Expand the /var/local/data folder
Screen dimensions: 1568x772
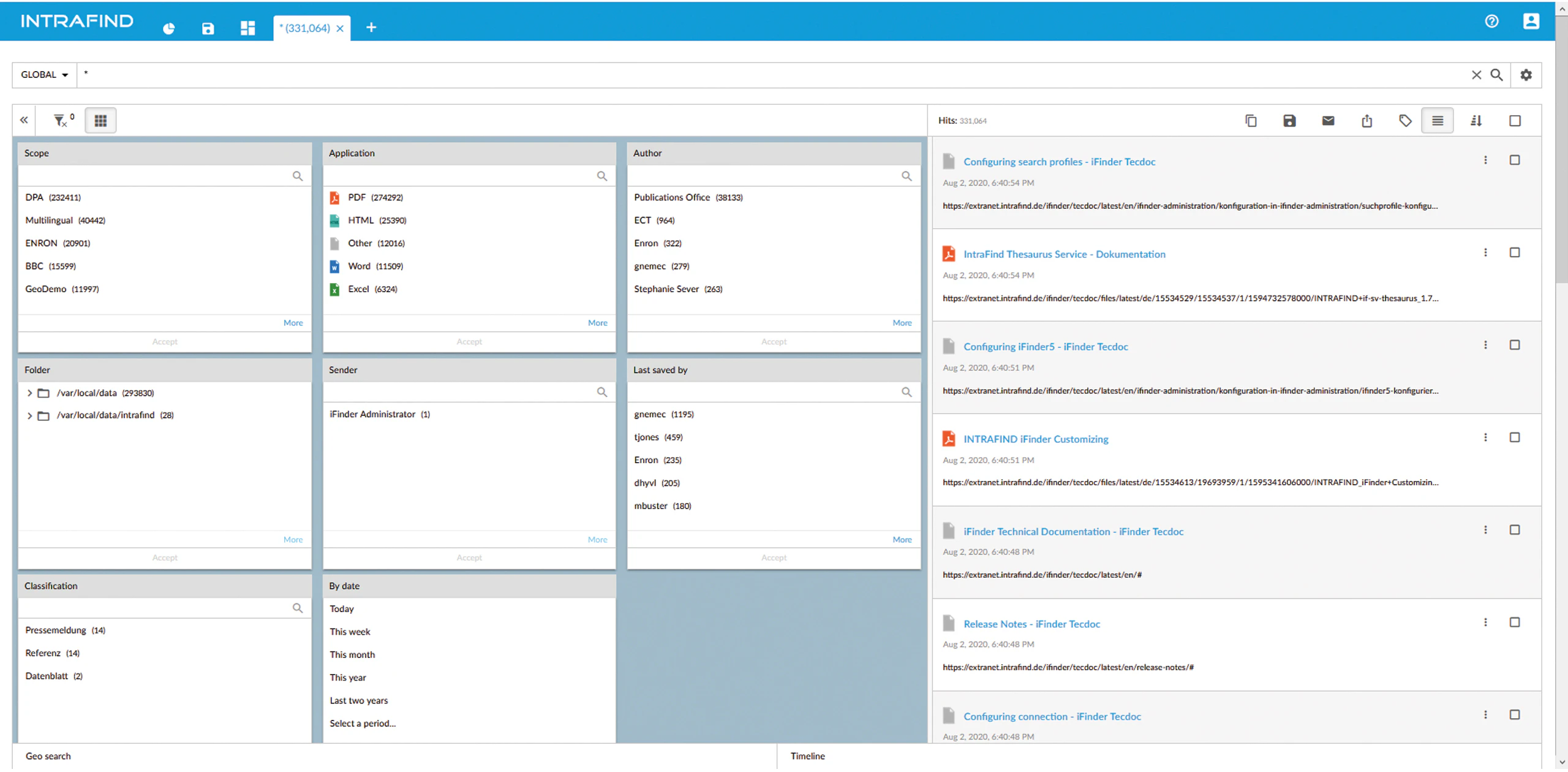29,393
